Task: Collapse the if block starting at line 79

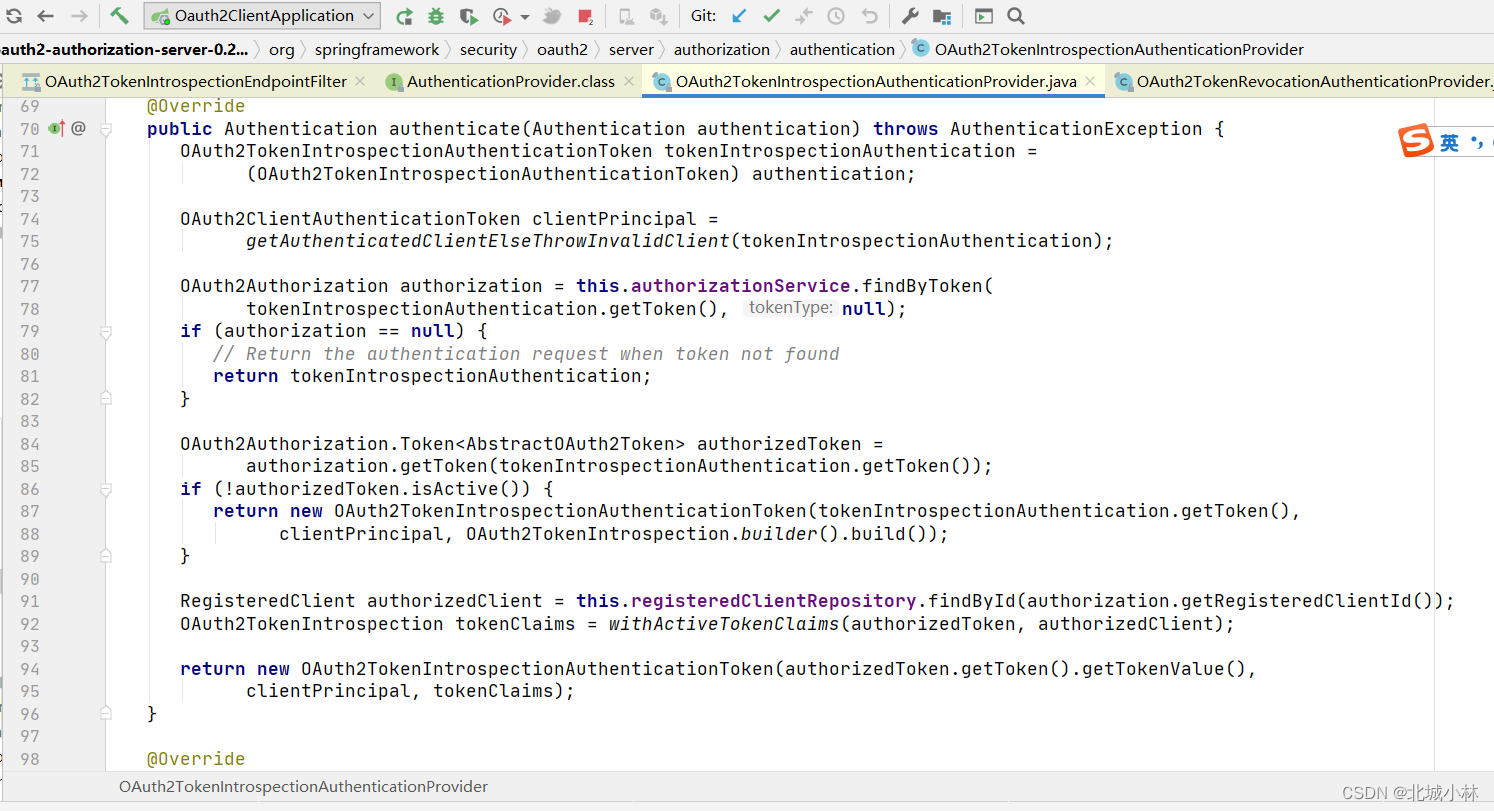Action: 106,331
